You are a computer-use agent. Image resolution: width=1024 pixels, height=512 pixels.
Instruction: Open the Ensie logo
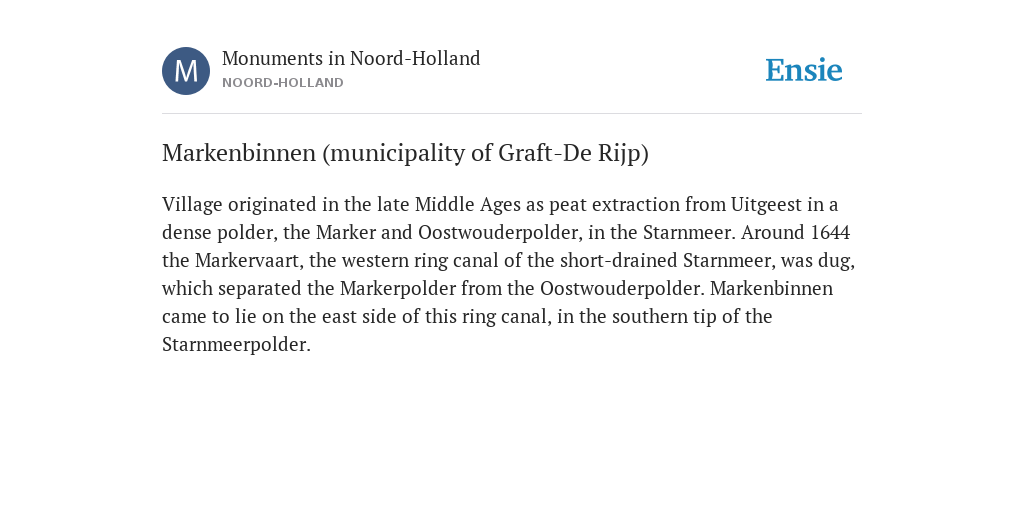coord(804,70)
